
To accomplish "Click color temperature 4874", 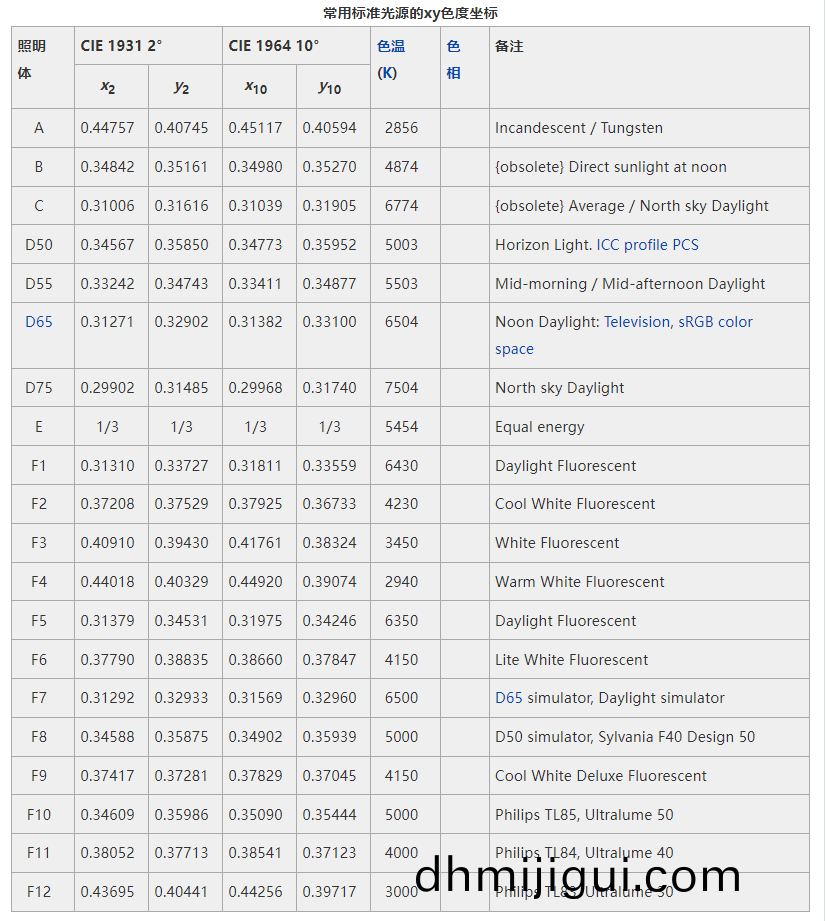I will click(x=401, y=167).
